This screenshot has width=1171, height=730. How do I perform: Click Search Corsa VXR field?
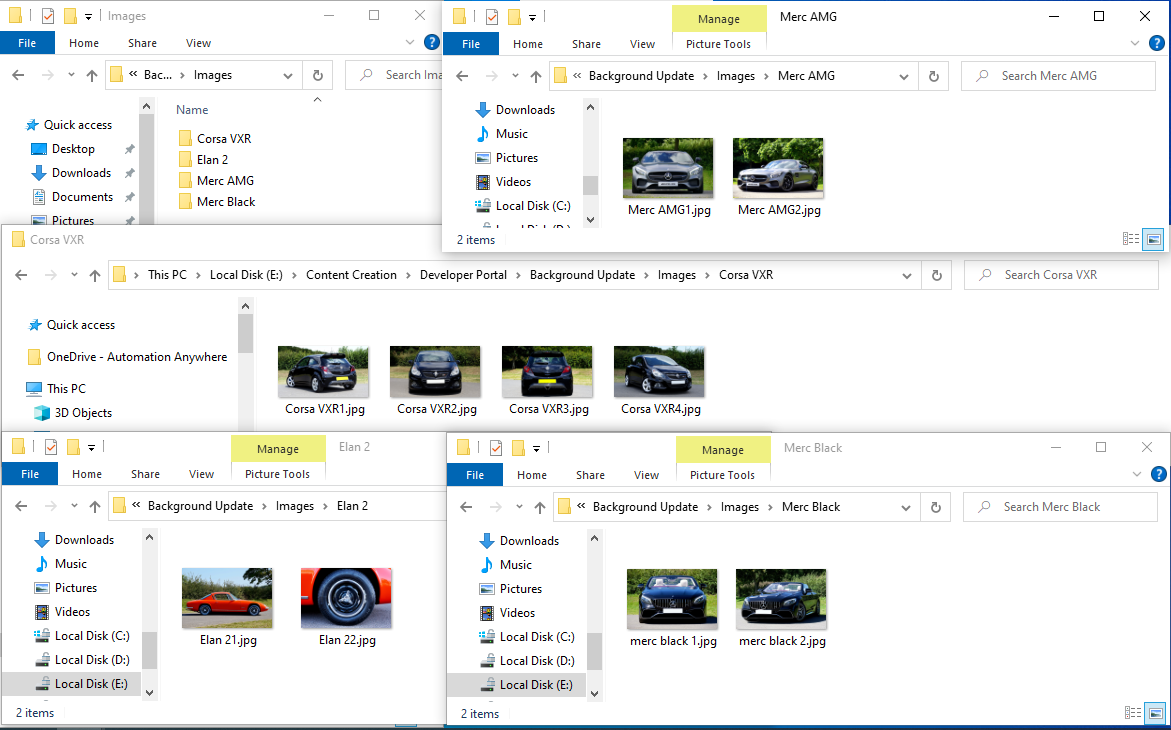[x=1061, y=275]
